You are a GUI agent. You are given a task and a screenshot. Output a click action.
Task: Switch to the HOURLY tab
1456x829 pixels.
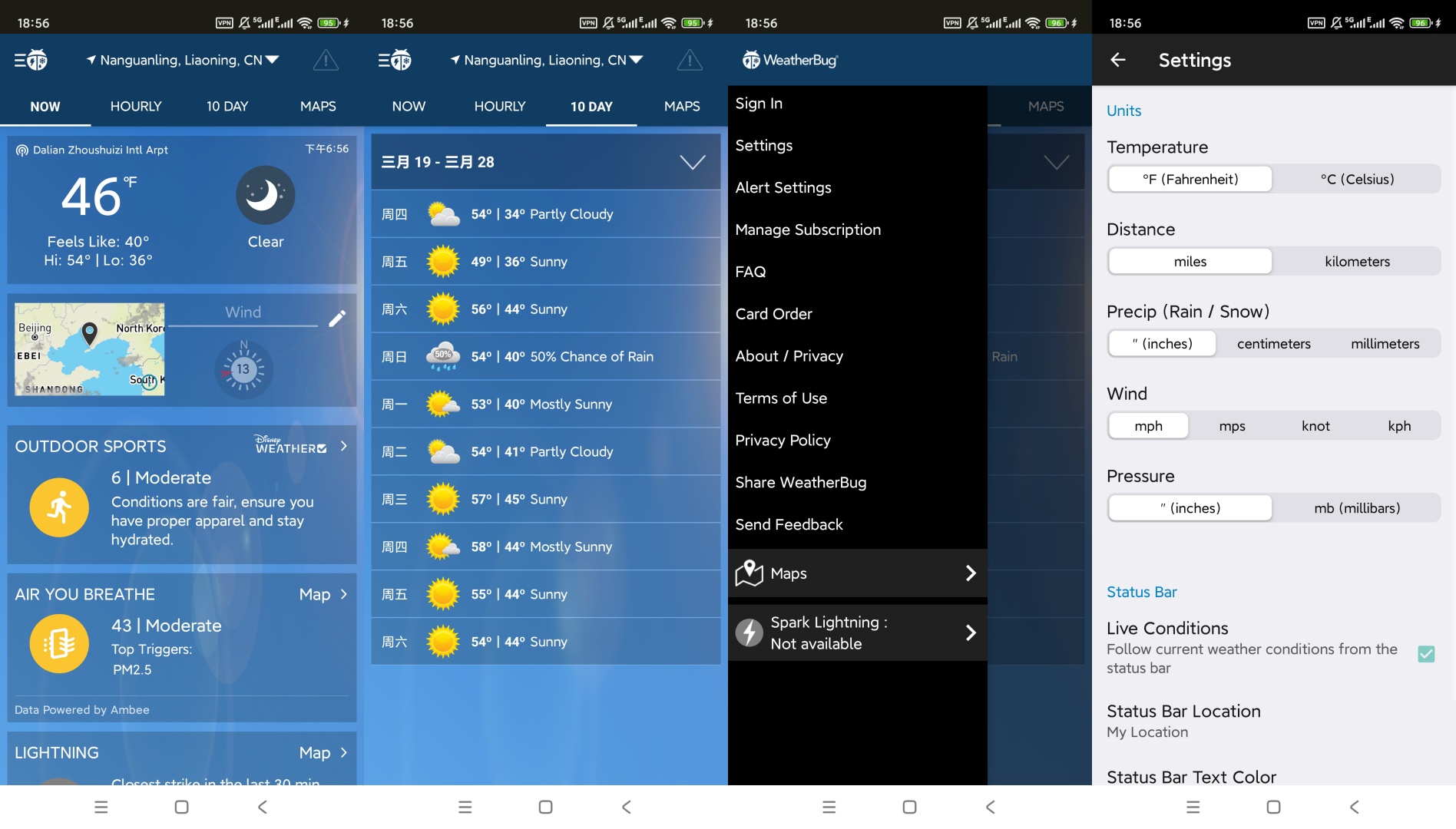pos(136,106)
